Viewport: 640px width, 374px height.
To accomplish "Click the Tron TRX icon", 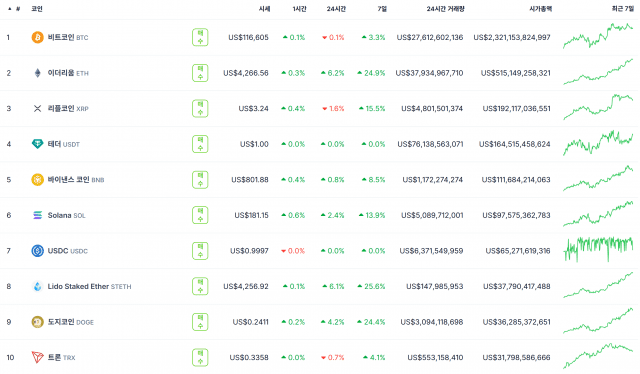I will pos(38,357).
